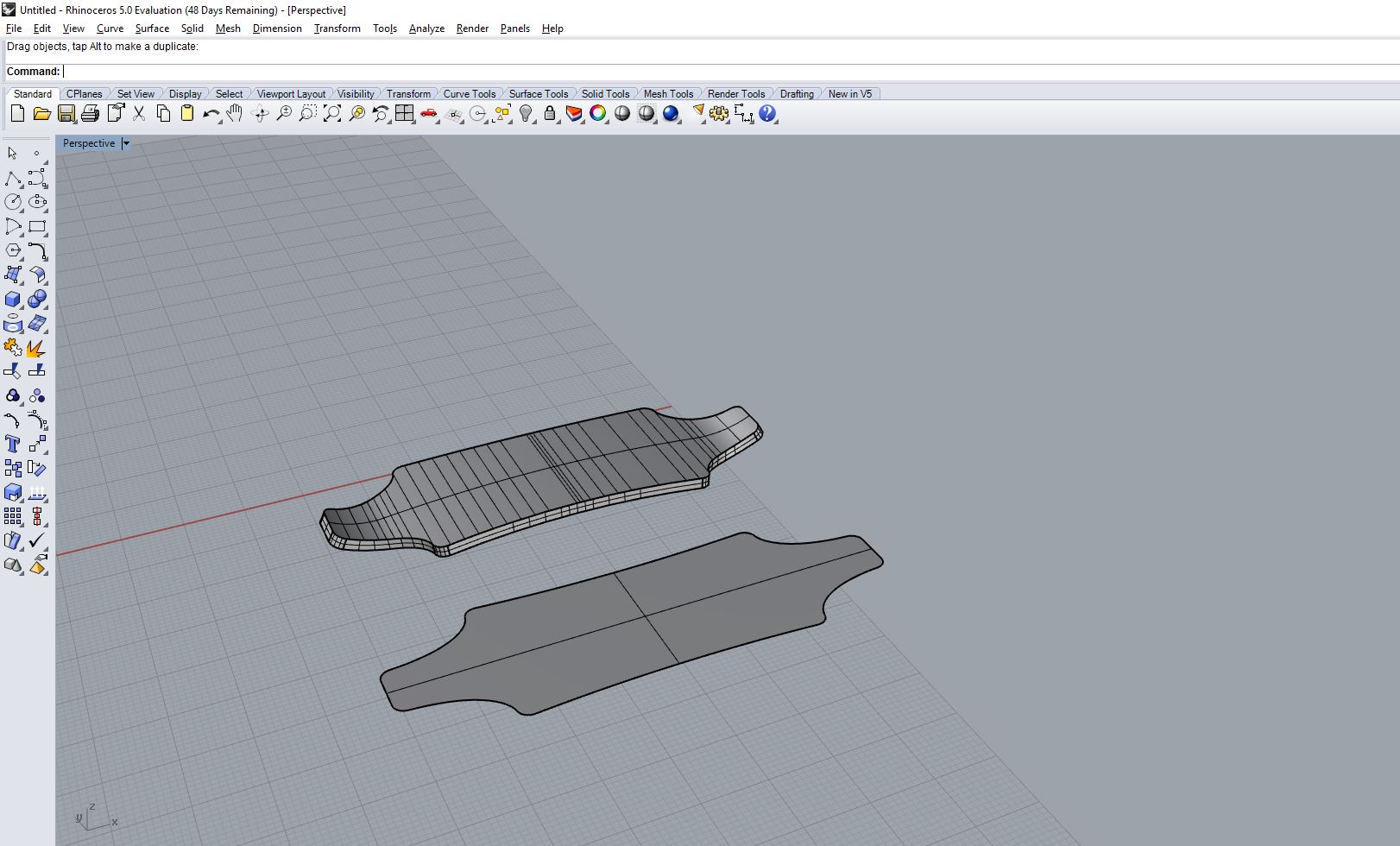Open the Solid menu
1400x846 pixels.
point(192,28)
